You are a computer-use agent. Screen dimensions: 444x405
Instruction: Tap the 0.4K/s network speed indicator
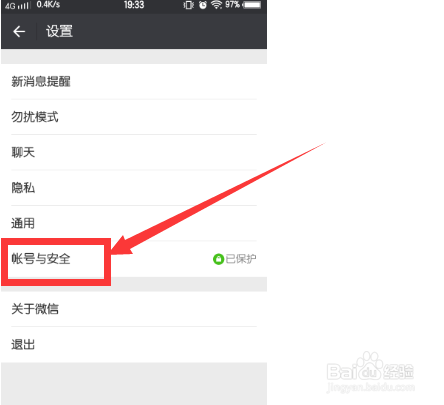(48, 5)
